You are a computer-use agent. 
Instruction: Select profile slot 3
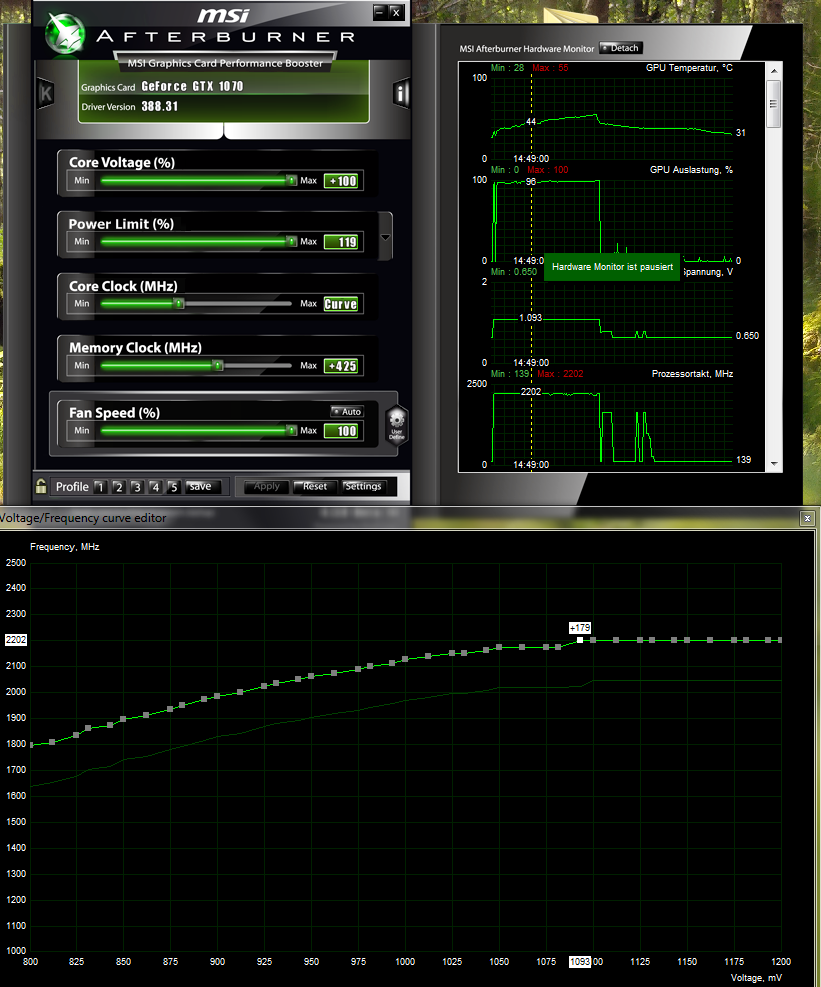pos(137,487)
